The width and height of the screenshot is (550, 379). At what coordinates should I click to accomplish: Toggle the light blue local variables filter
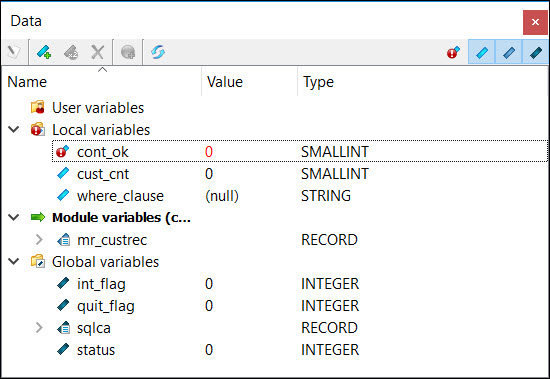pyautogui.click(x=482, y=53)
